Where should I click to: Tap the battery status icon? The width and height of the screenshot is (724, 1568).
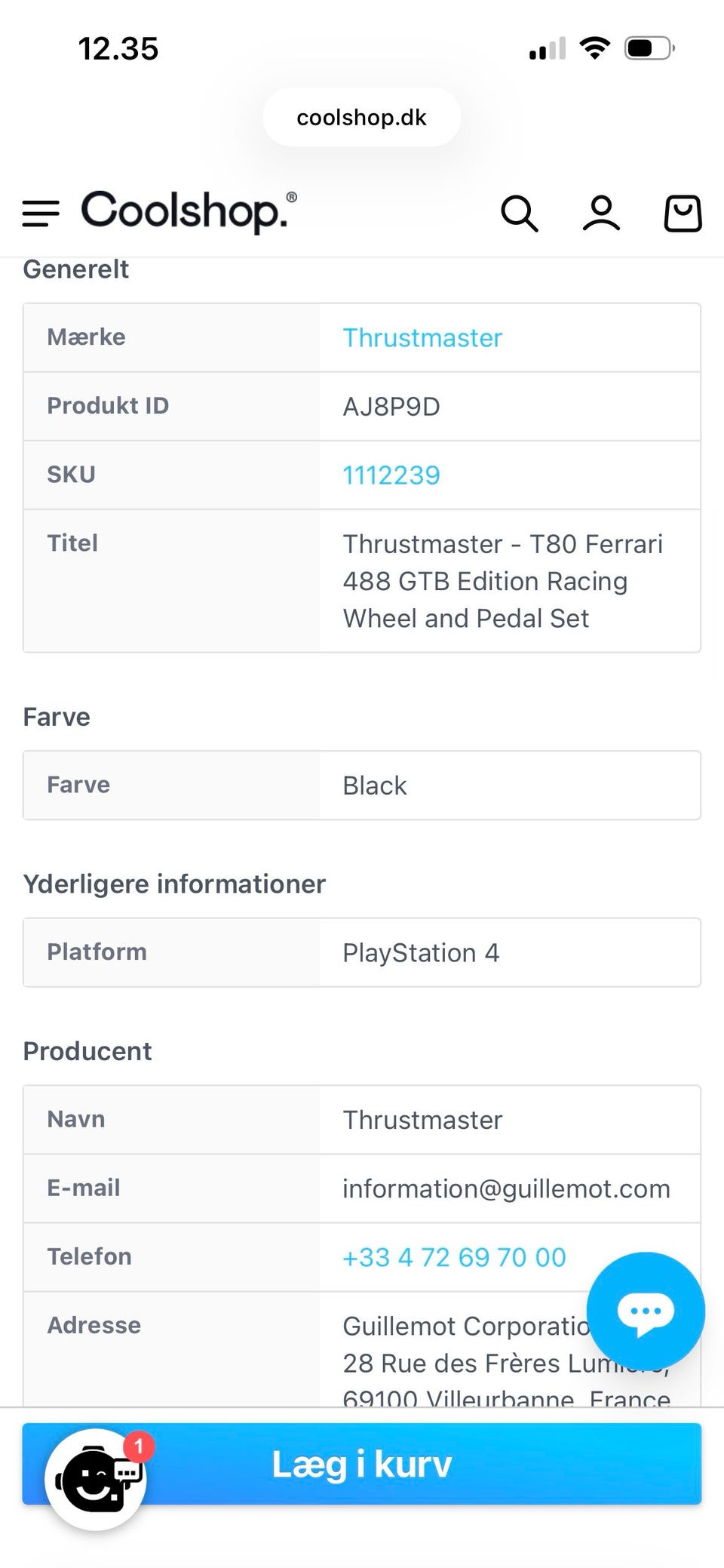pyautogui.click(x=649, y=49)
